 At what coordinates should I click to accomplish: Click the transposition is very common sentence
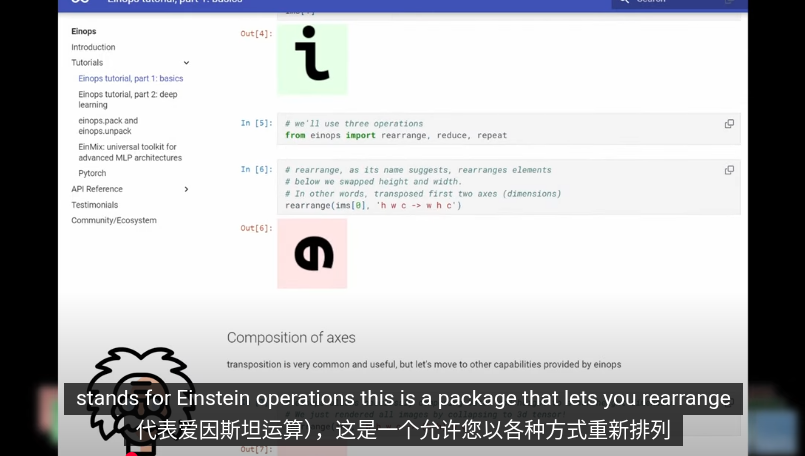tap(424, 365)
